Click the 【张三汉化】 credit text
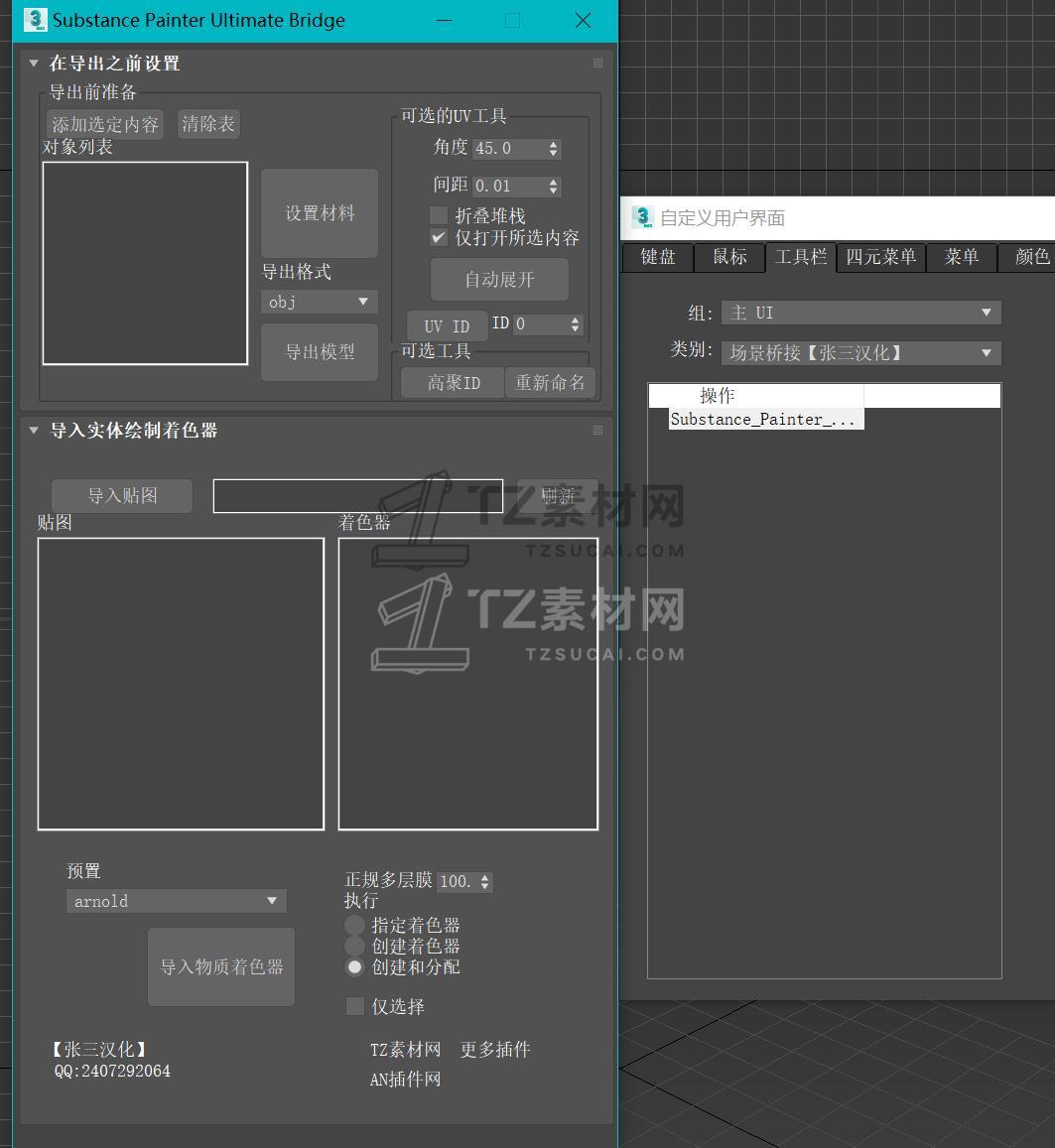The image size is (1055, 1148). [99, 1049]
